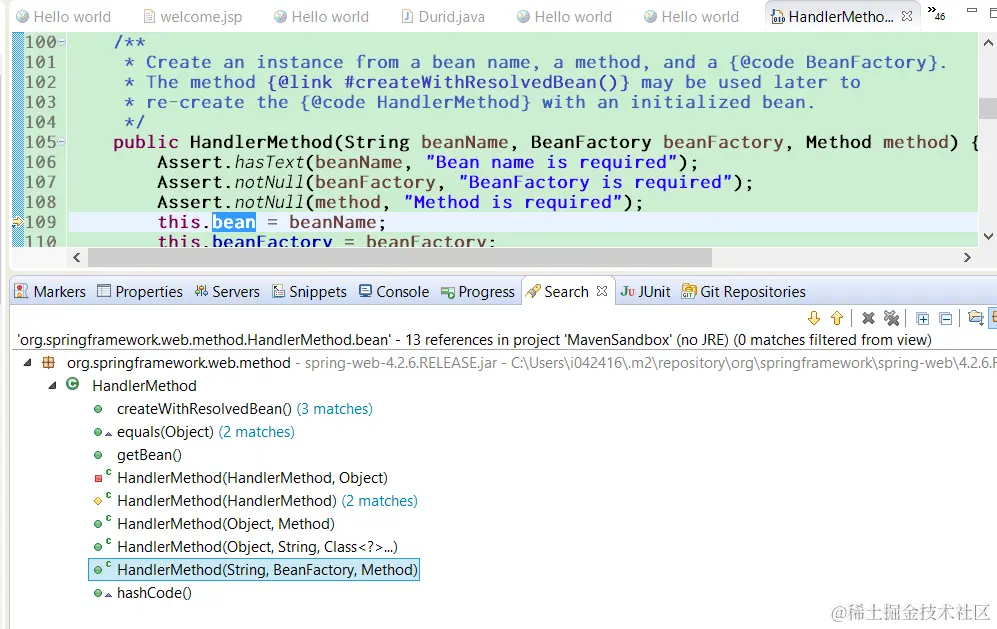Close the HandlerMethod editor tab

click(907, 16)
